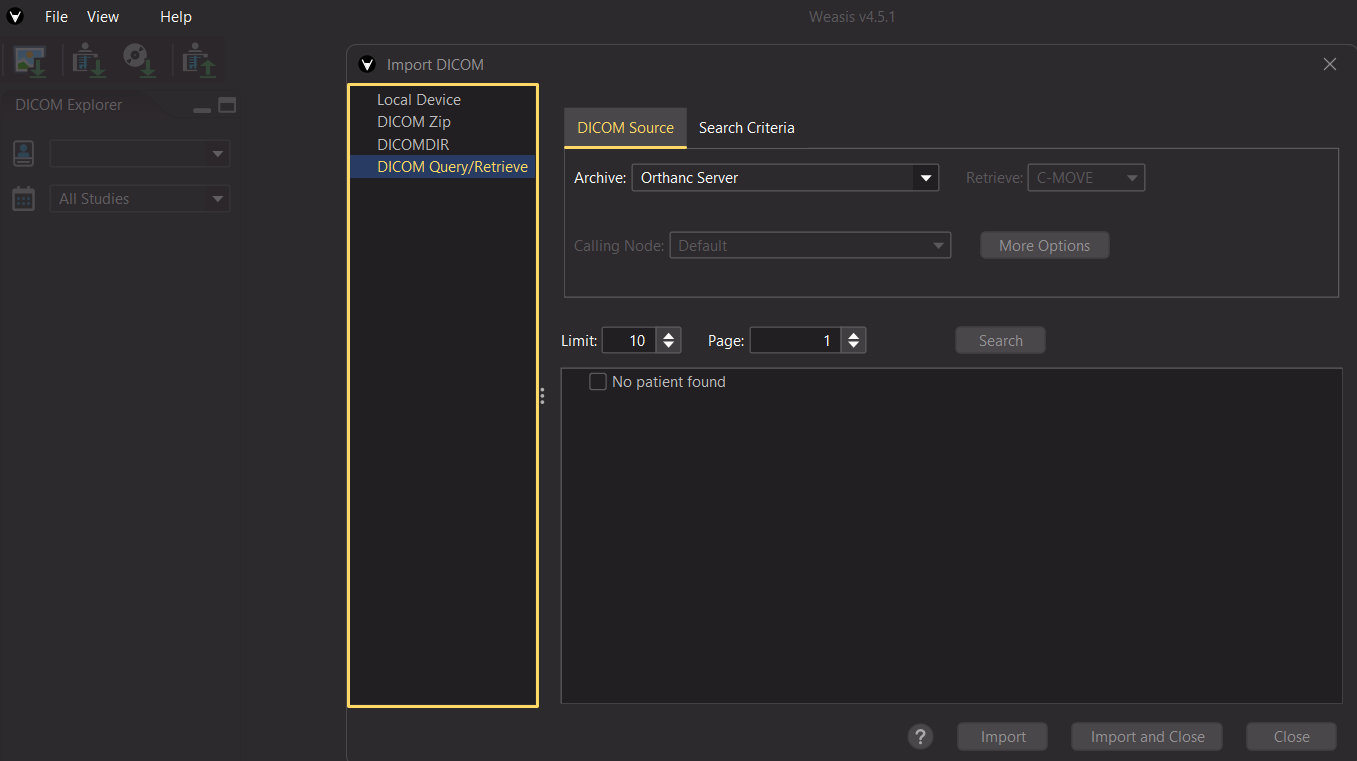The height and width of the screenshot is (761, 1357).
Task: Click the Close button at dialog bottom
Action: 1291,737
